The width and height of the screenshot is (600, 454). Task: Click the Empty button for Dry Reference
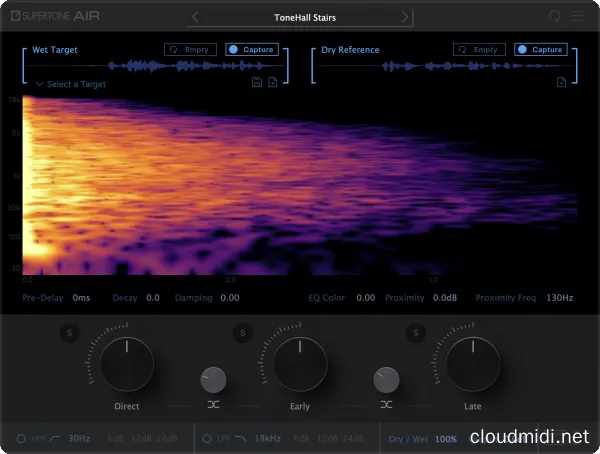479,49
